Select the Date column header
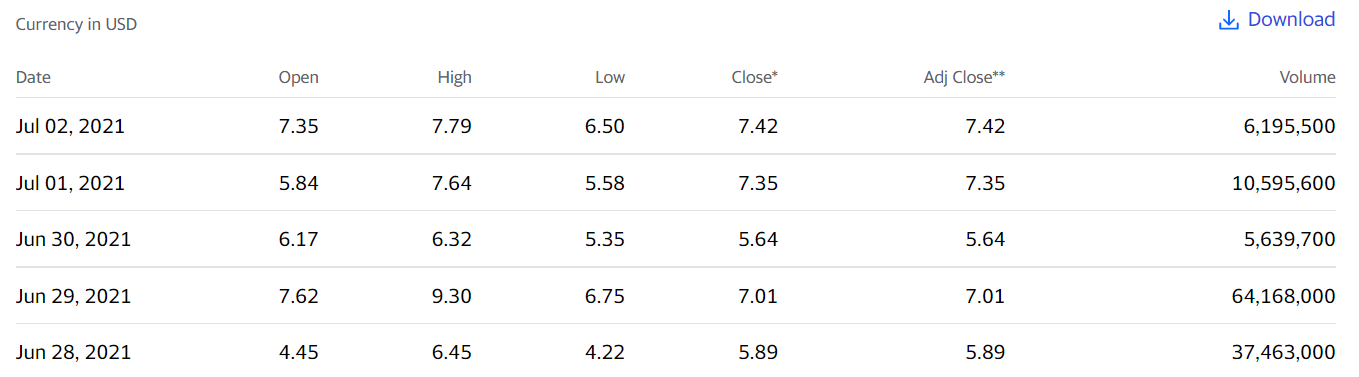This screenshot has width=1359, height=377. point(33,77)
